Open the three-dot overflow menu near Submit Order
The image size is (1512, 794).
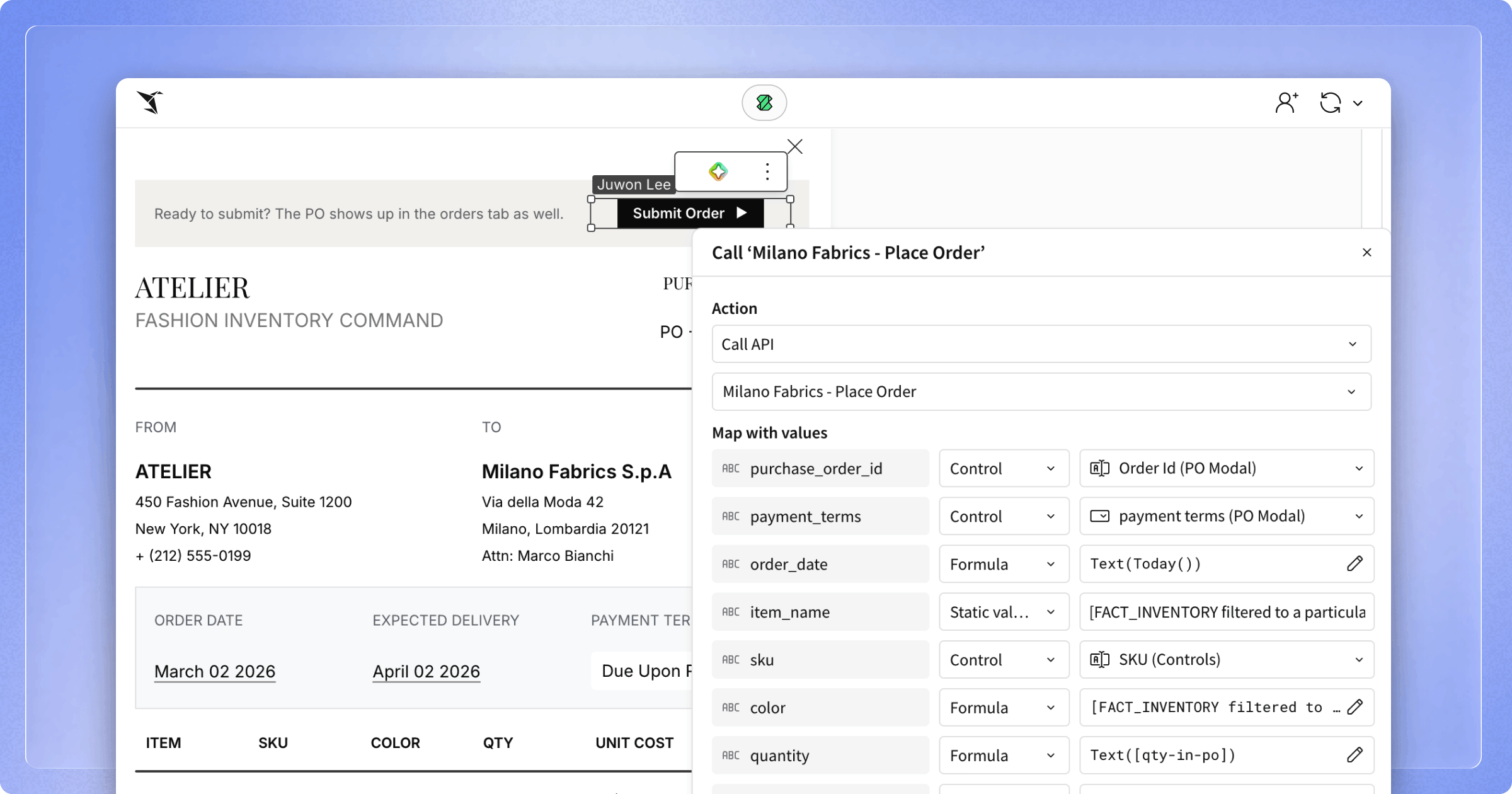(767, 171)
